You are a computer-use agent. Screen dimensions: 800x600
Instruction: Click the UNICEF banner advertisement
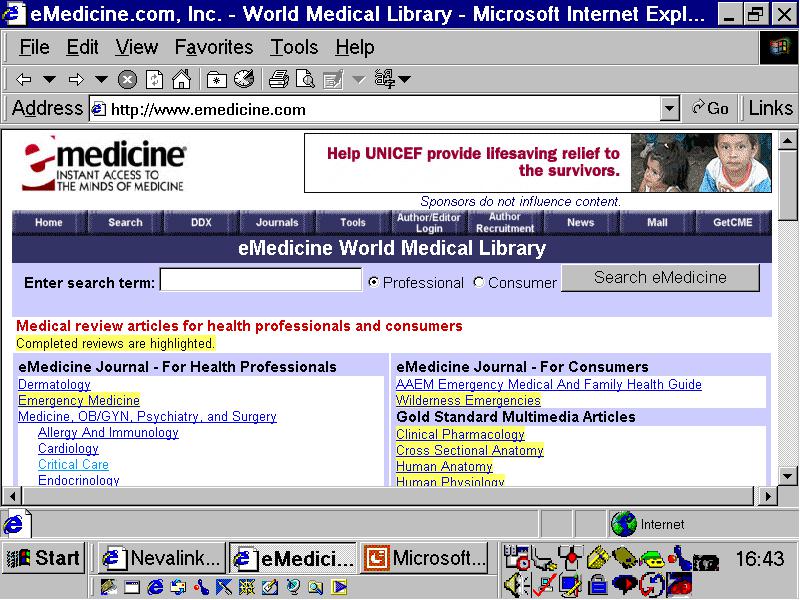click(538, 163)
